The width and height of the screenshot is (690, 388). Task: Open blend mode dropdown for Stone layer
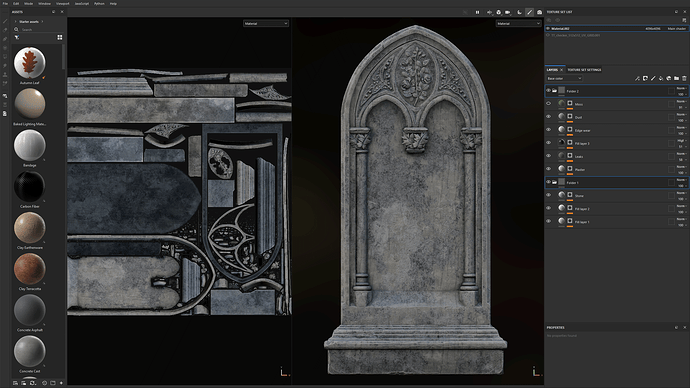682,193
